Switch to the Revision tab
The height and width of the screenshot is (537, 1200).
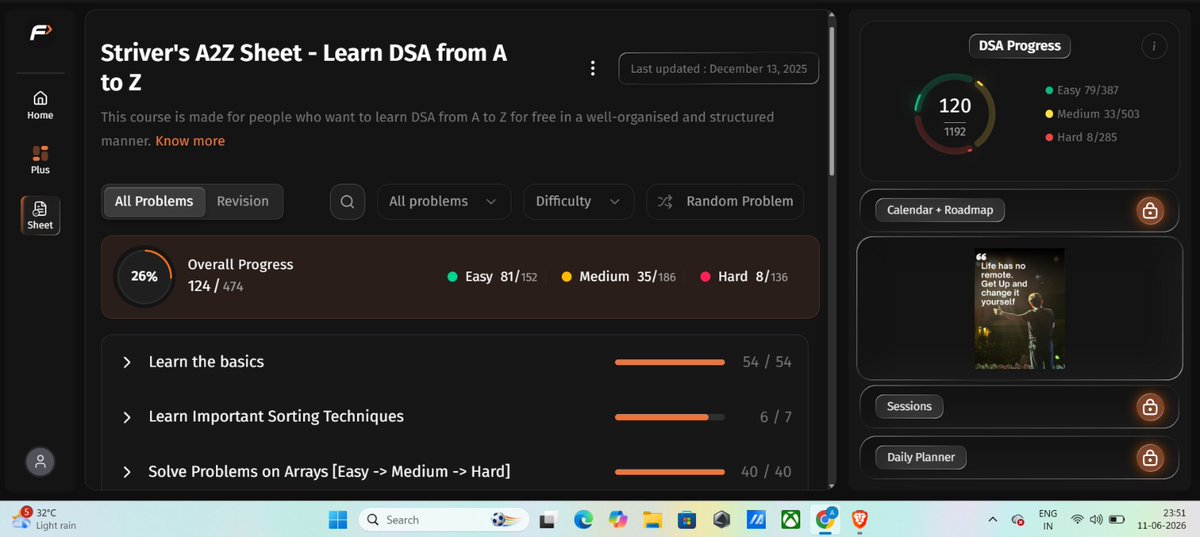click(x=243, y=201)
